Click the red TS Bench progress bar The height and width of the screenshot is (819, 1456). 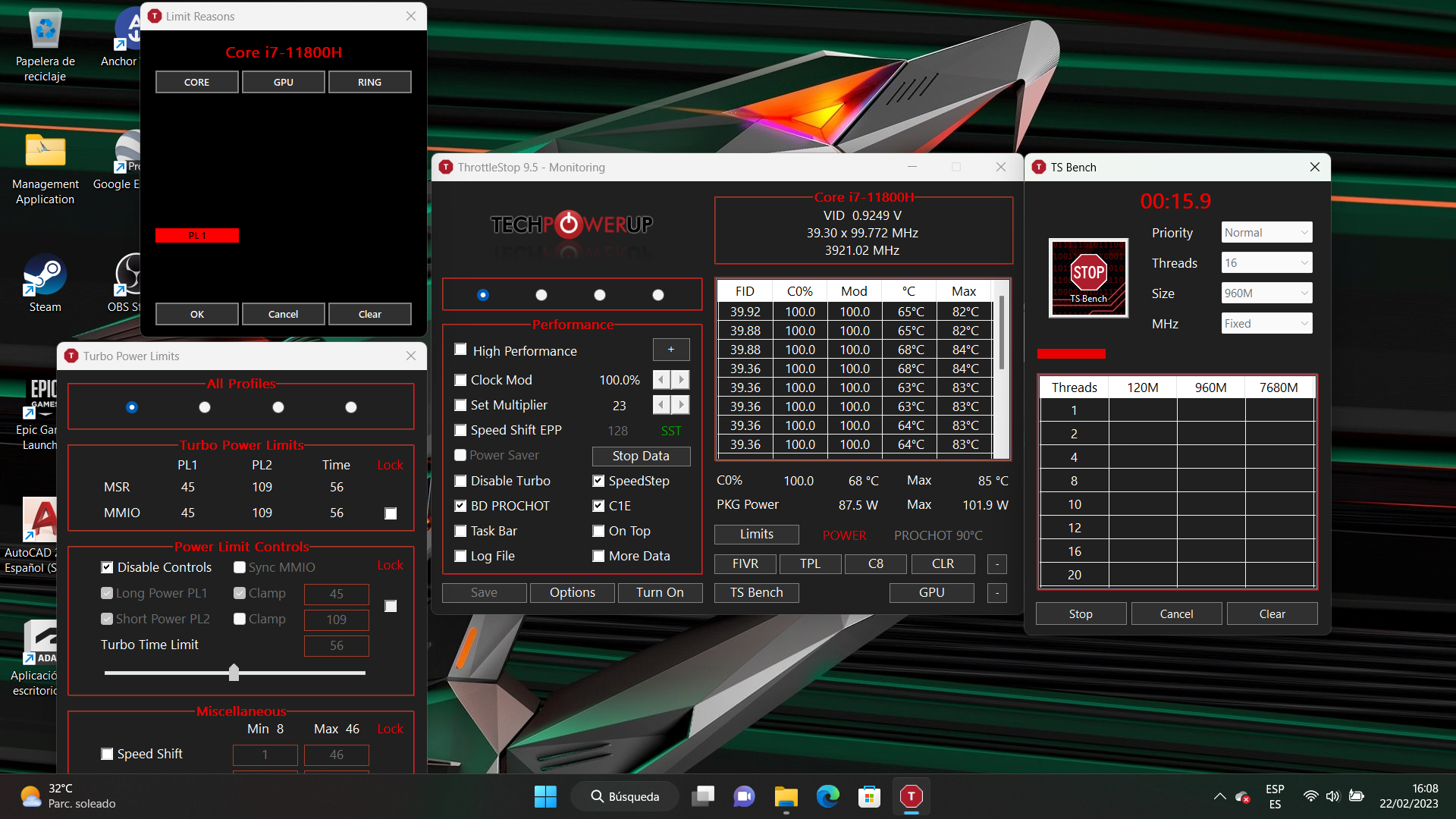click(1071, 354)
